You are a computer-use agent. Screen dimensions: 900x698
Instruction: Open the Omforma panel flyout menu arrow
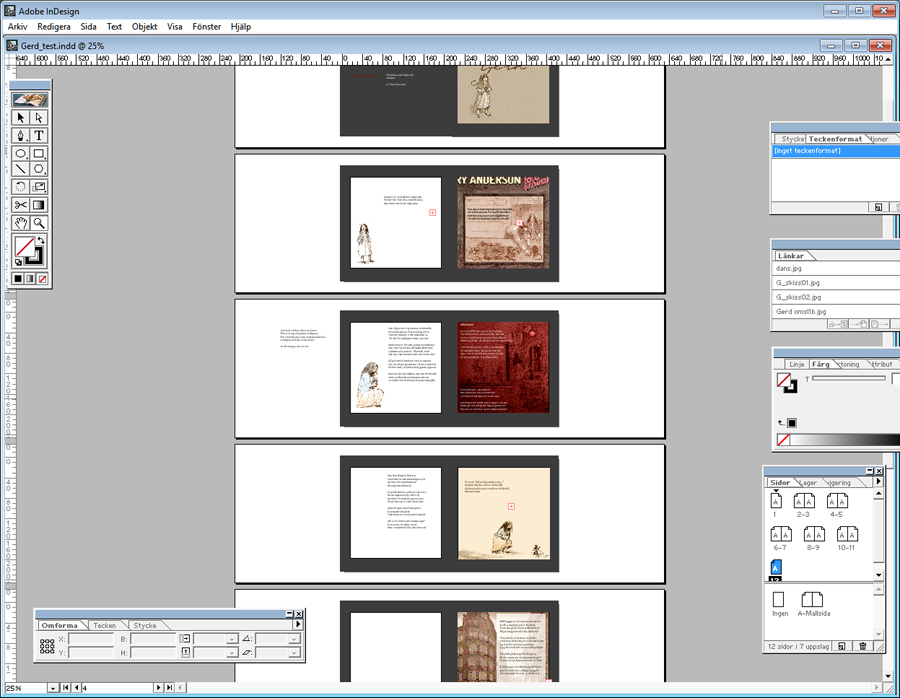point(298,625)
